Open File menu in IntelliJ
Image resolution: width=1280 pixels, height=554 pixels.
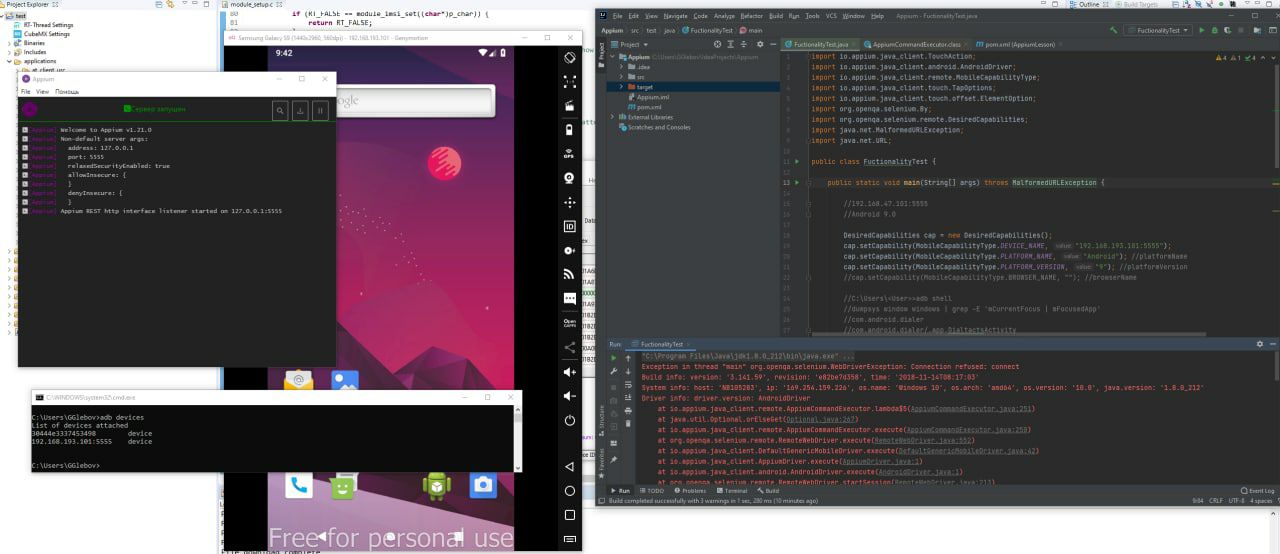click(617, 16)
